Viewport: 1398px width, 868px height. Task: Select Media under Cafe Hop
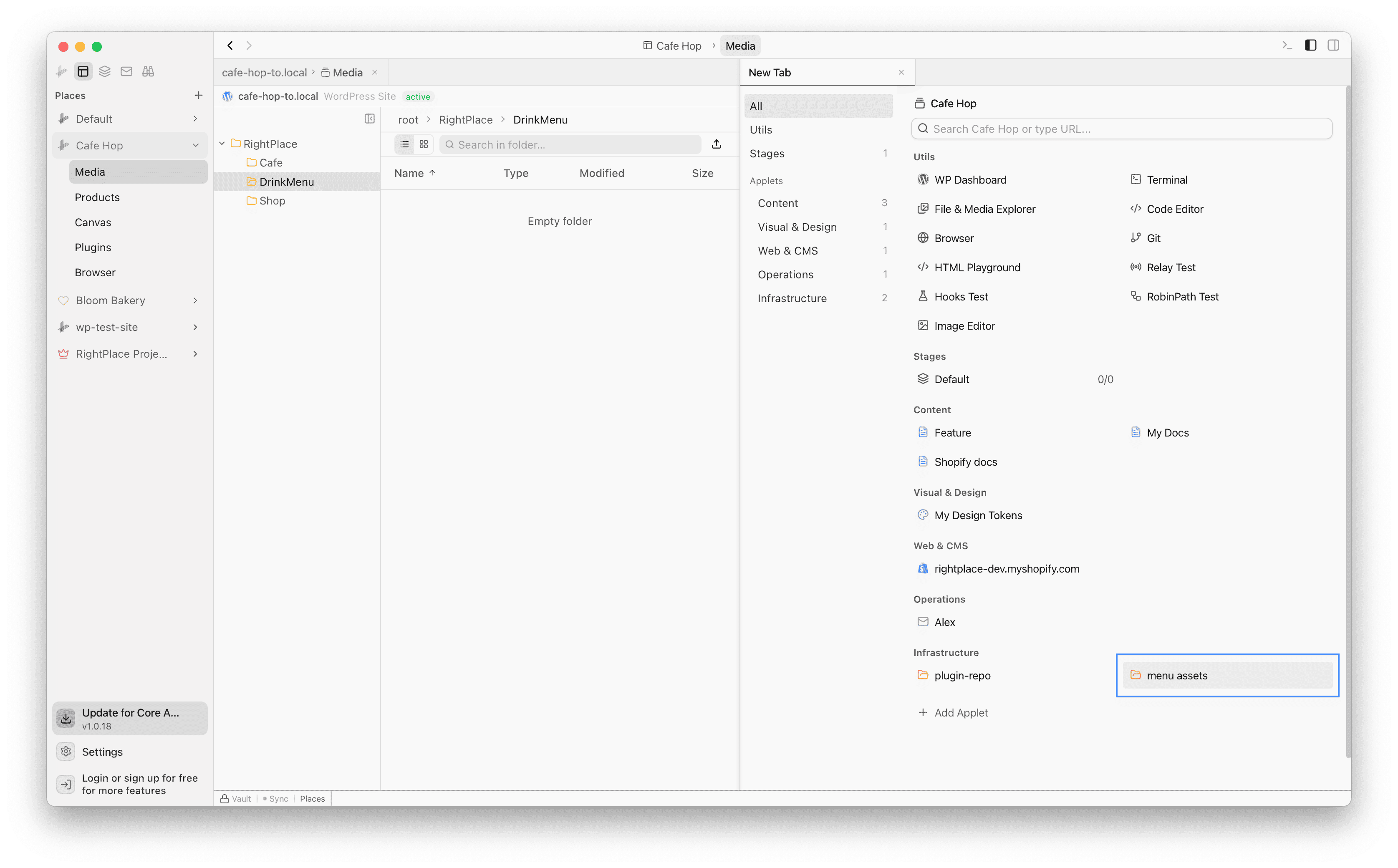click(138, 172)
